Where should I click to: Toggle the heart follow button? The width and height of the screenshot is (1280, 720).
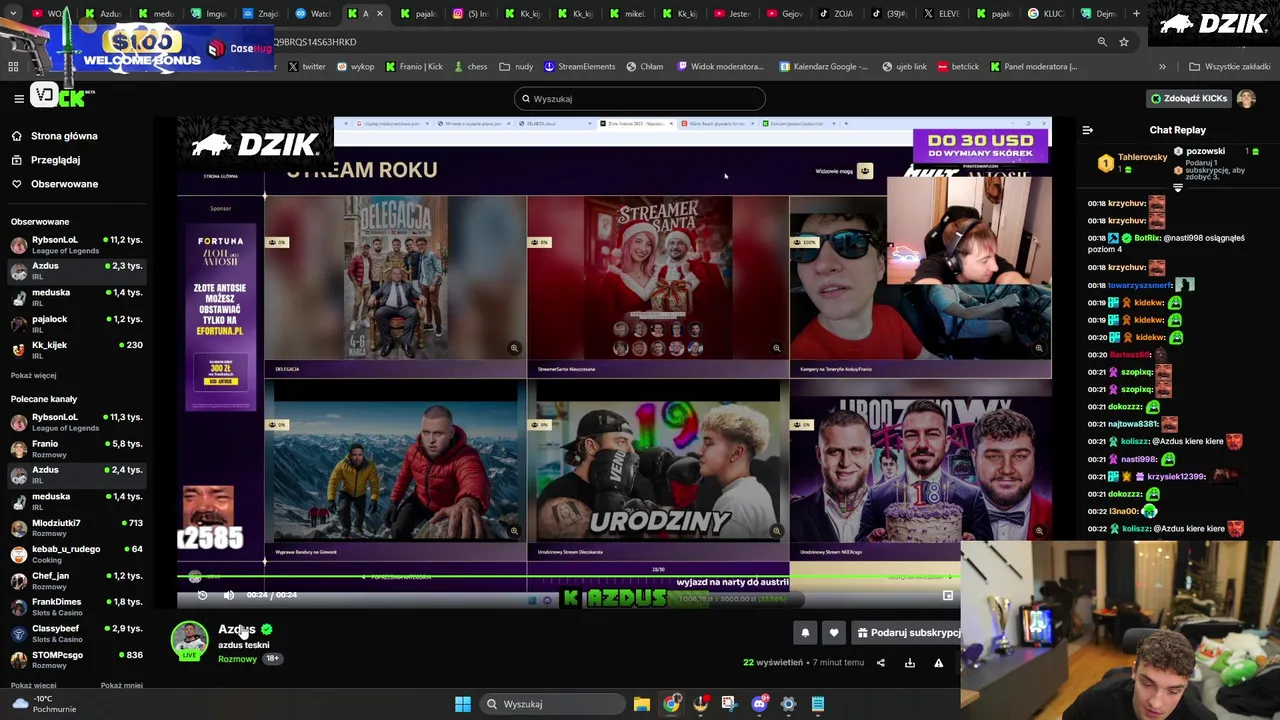834,632
